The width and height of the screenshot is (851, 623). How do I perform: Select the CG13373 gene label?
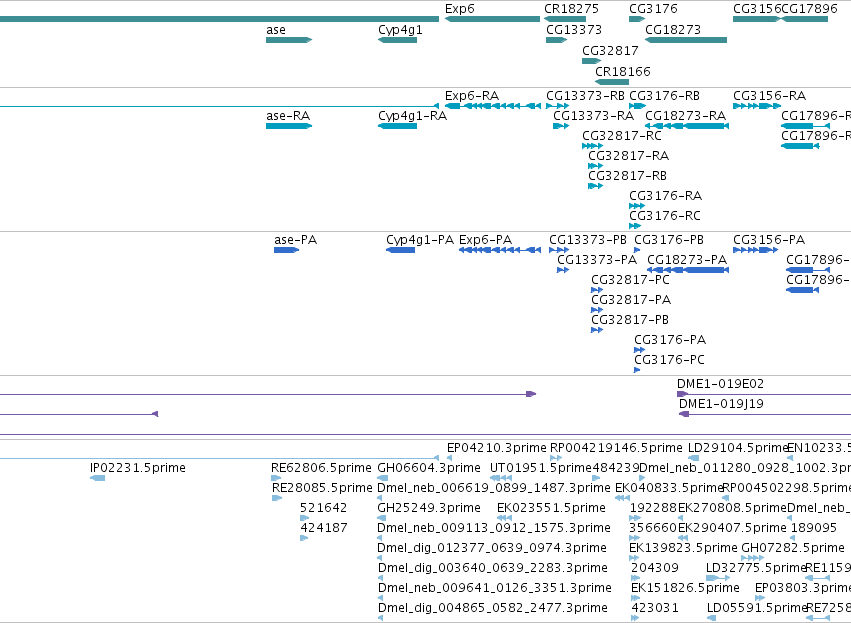(574, 30)
